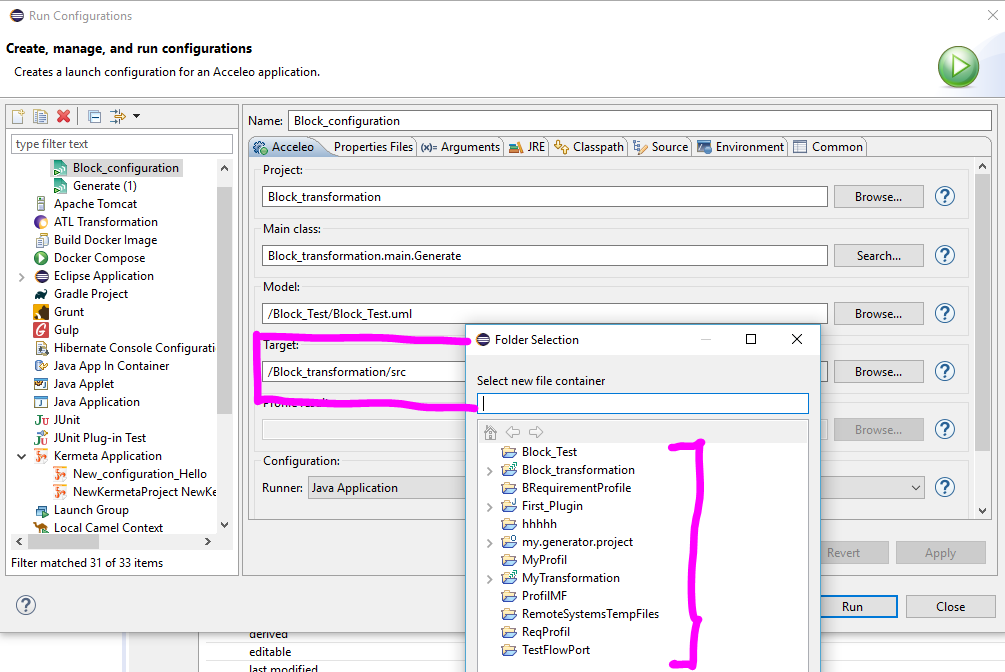Viewport: 1005px width, 672px height.
Task: Click the ATL Transformation icon
Action: point(41,222)
